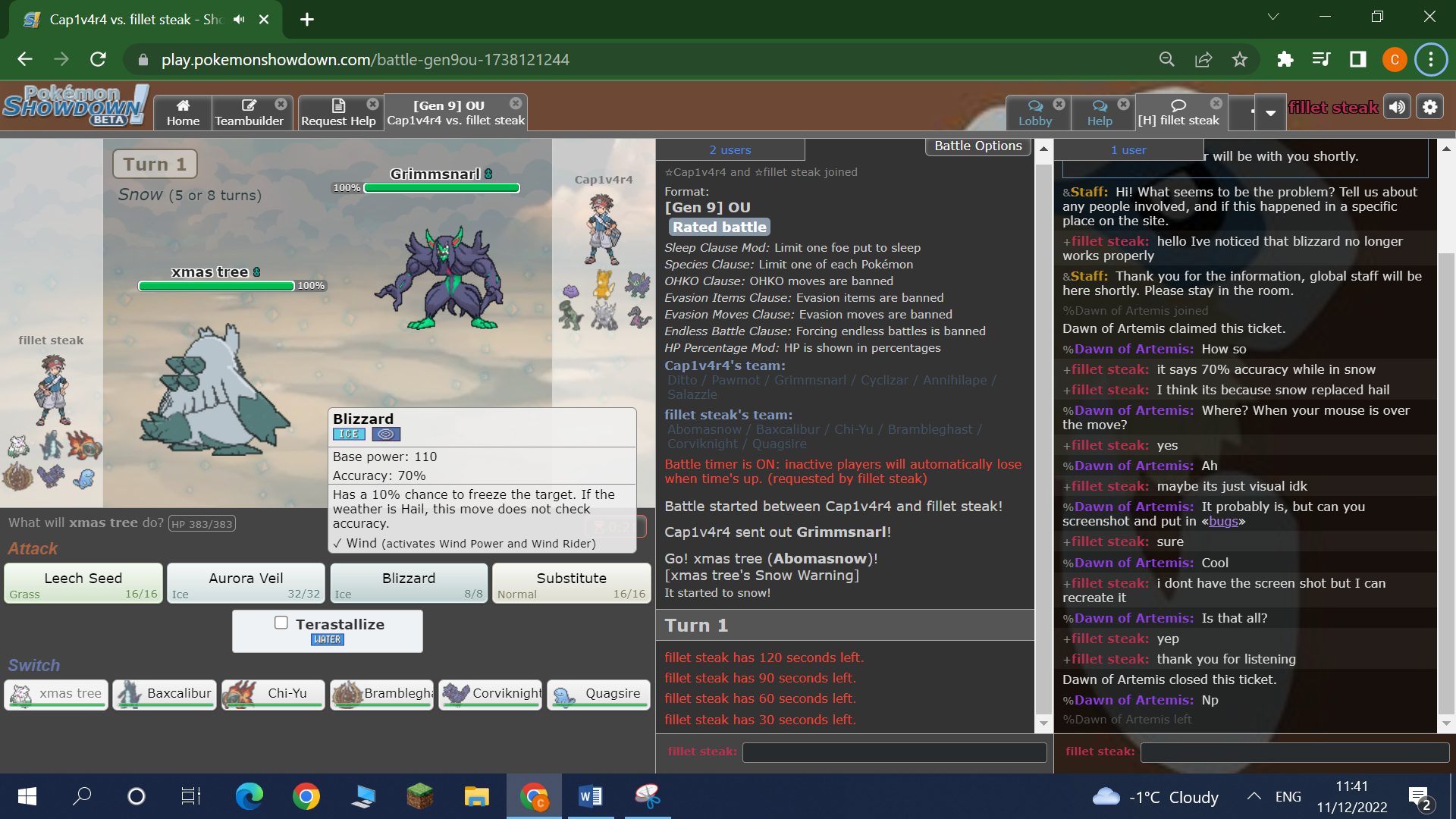This screenshot has height=819, width=1456.
Task: Close the Teambuilder tab
Action: tap(281, 104)
